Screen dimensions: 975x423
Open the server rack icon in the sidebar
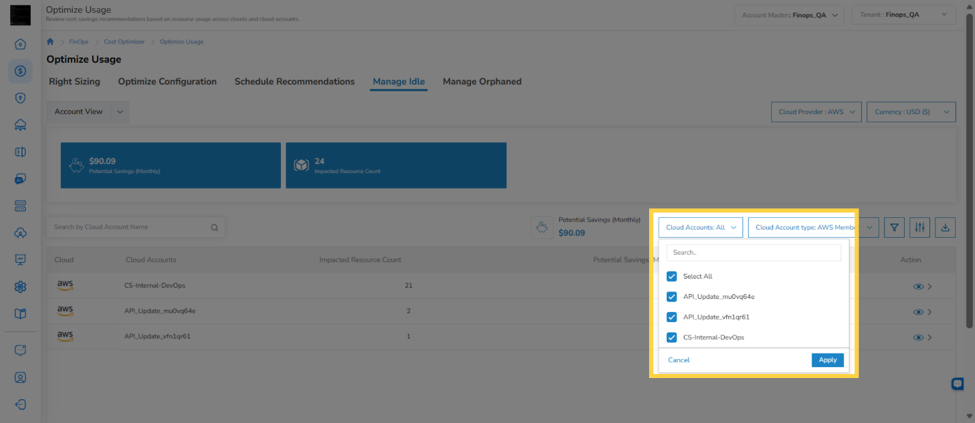click(20, 206)
